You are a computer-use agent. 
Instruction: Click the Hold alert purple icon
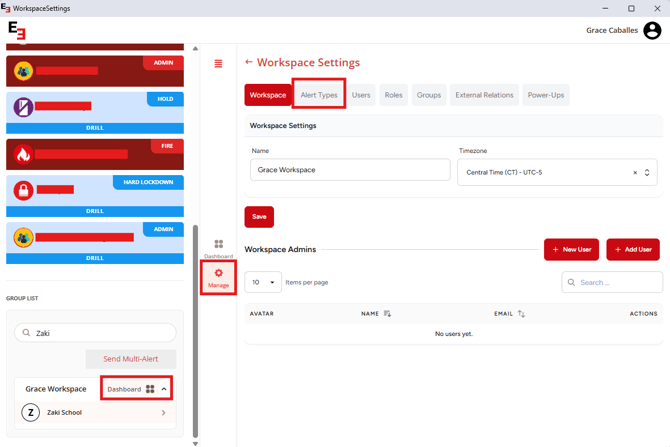click(23, 106)
